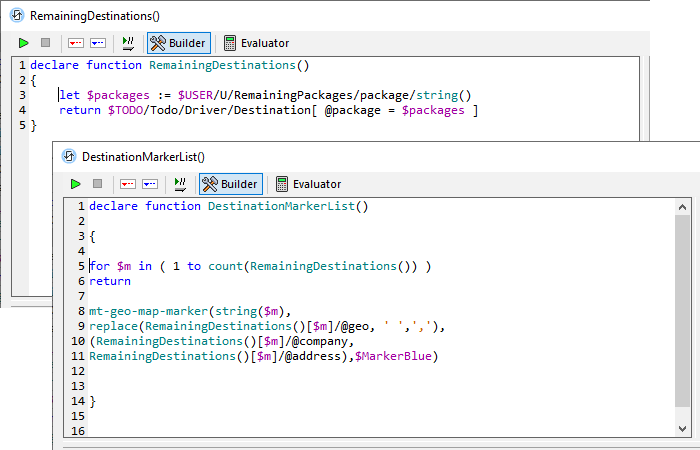
Task: Click the red dashed icon in DestinationMarkerList toolbar
Action: pos(128,184)
